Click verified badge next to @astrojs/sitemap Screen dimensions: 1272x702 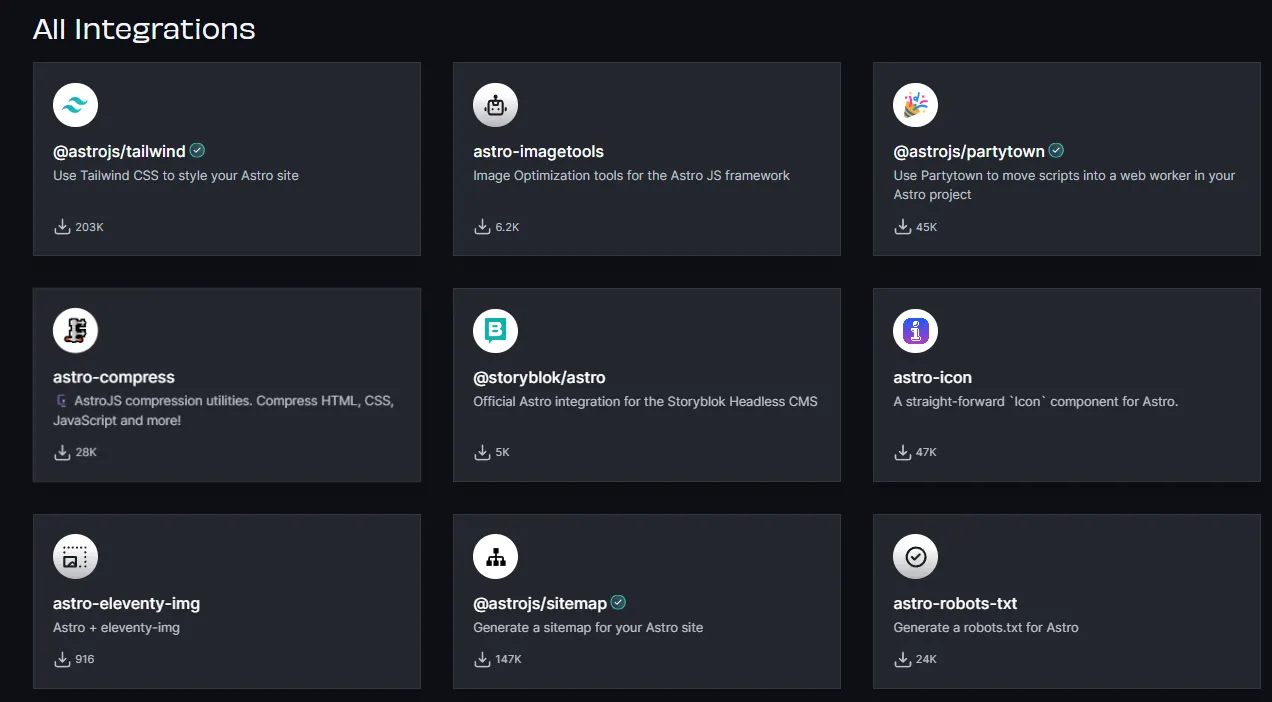pyautogui.click(x=619, y=603)
